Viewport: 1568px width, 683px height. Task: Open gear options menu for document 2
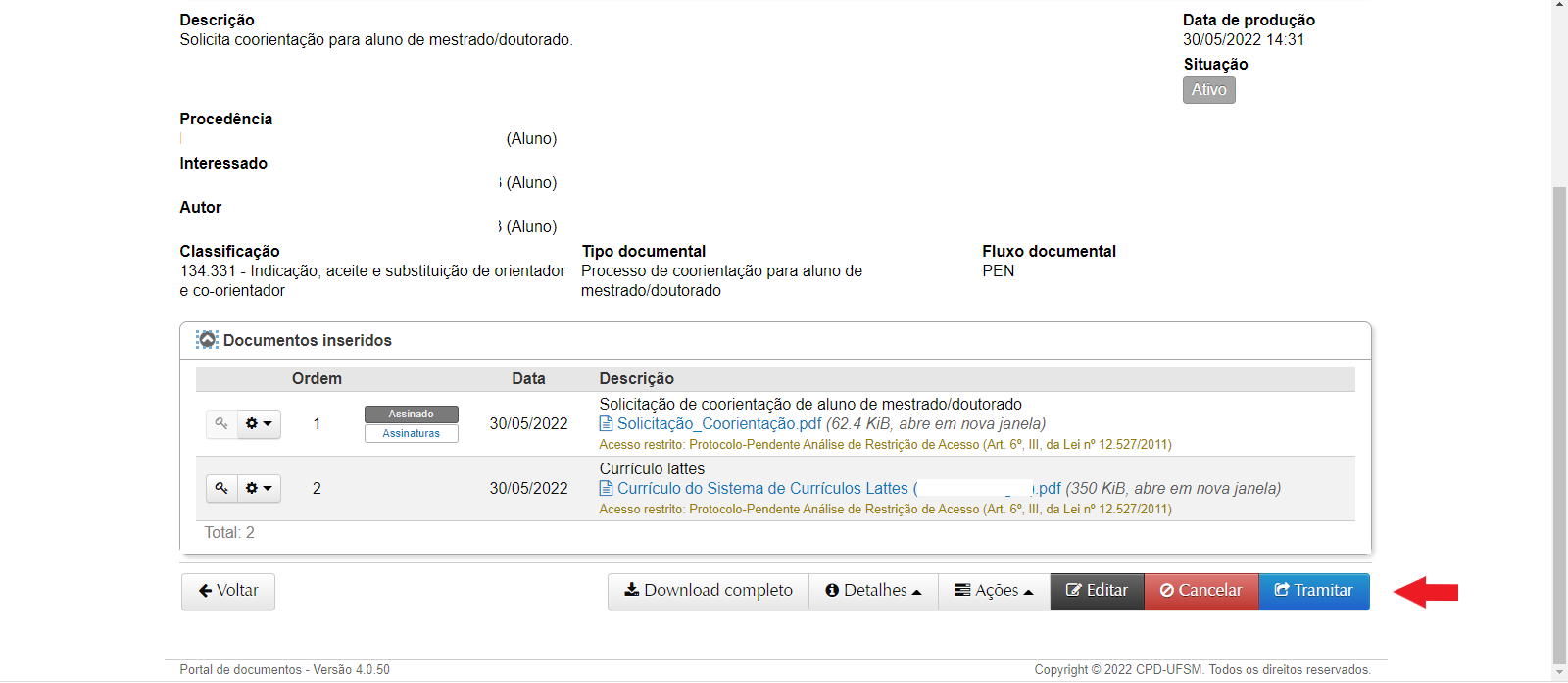pyautogui.click(x=259, y=489)
